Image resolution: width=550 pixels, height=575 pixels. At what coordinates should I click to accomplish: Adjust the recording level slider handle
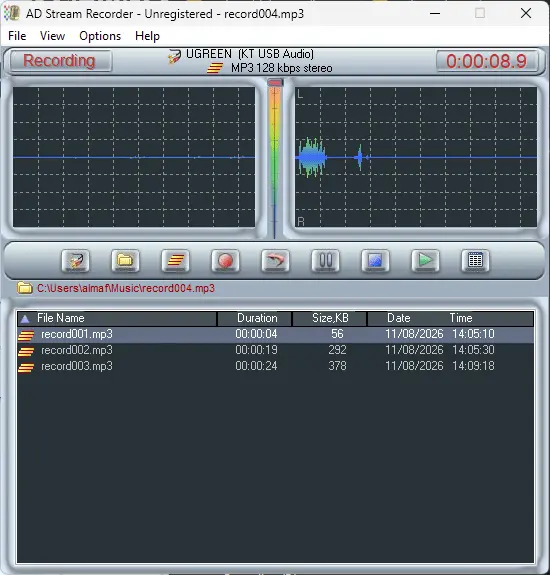[275, 83]
